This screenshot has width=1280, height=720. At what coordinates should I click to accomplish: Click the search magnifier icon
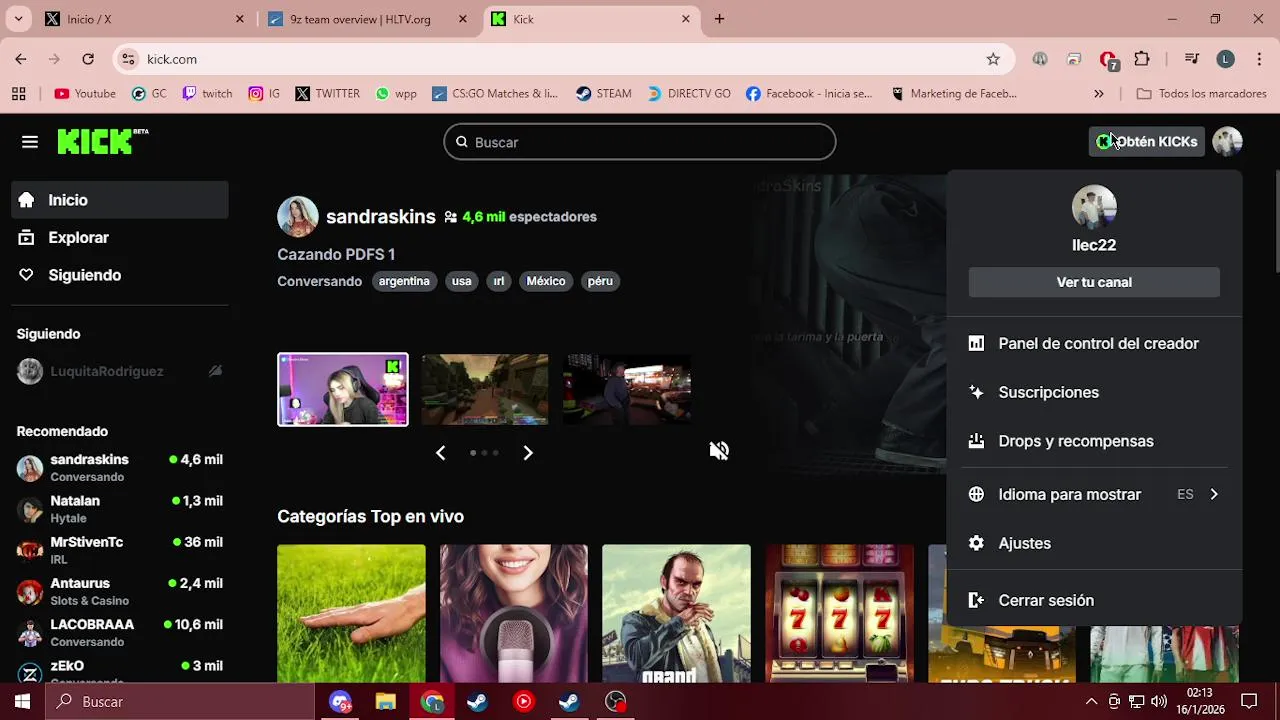(x=462, y=142)
